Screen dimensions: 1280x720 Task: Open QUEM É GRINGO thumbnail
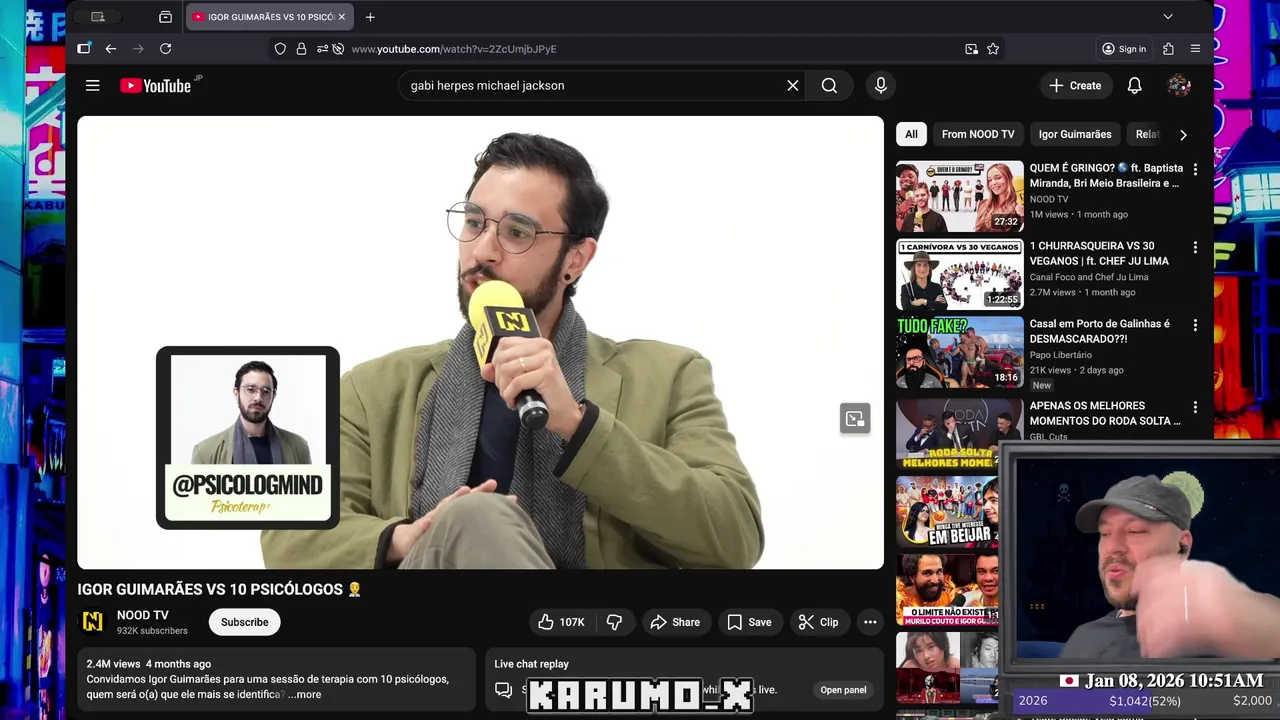(960, 197)
